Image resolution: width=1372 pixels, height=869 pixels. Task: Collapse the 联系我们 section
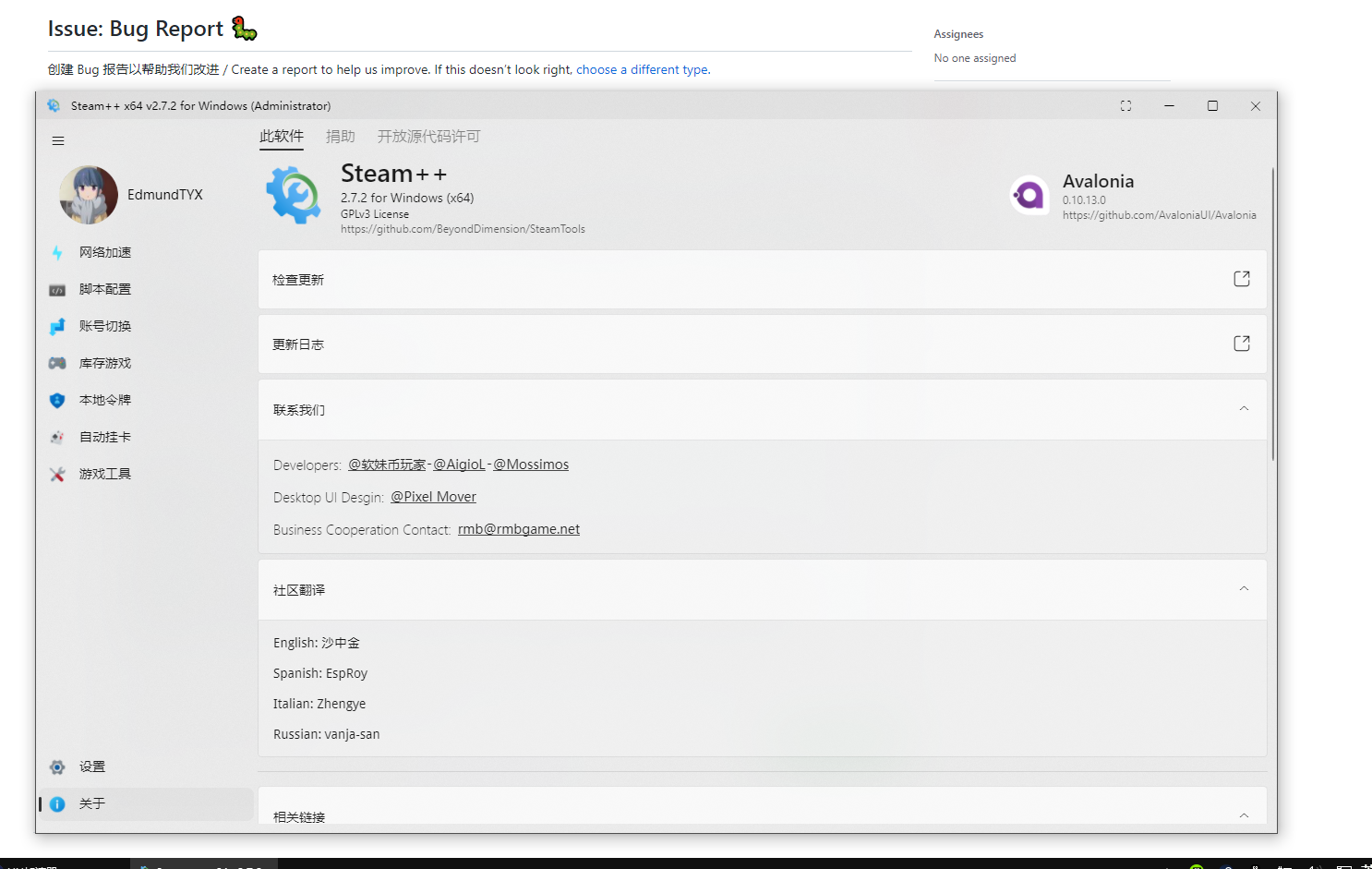point(1244,409)
